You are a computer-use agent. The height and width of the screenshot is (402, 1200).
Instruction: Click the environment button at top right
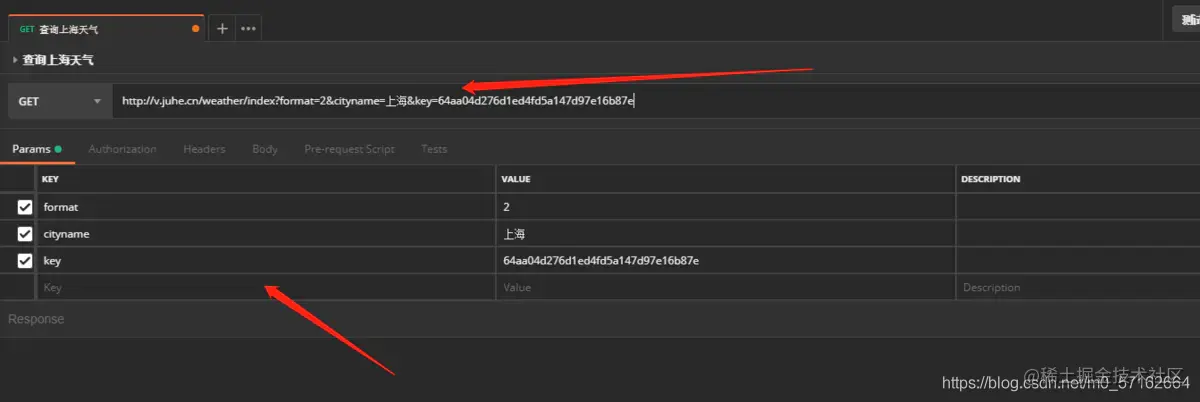[x=1186, y=19]
